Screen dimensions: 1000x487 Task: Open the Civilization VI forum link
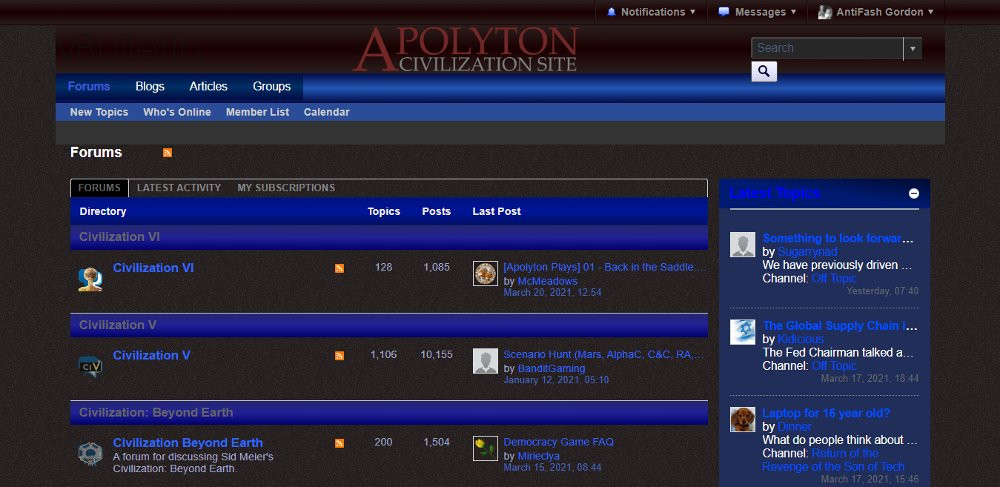[x=153, y=268]
